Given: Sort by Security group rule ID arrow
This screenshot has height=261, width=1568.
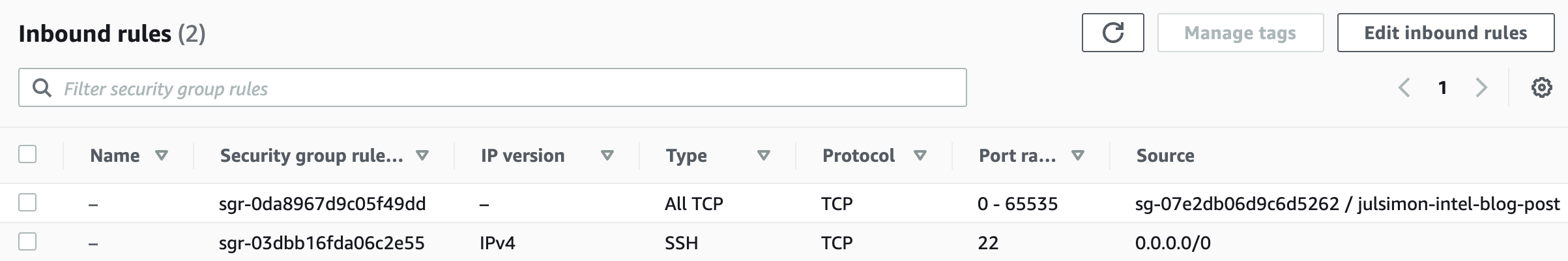Looking at the screenshot, I should [x=422, y=155].
